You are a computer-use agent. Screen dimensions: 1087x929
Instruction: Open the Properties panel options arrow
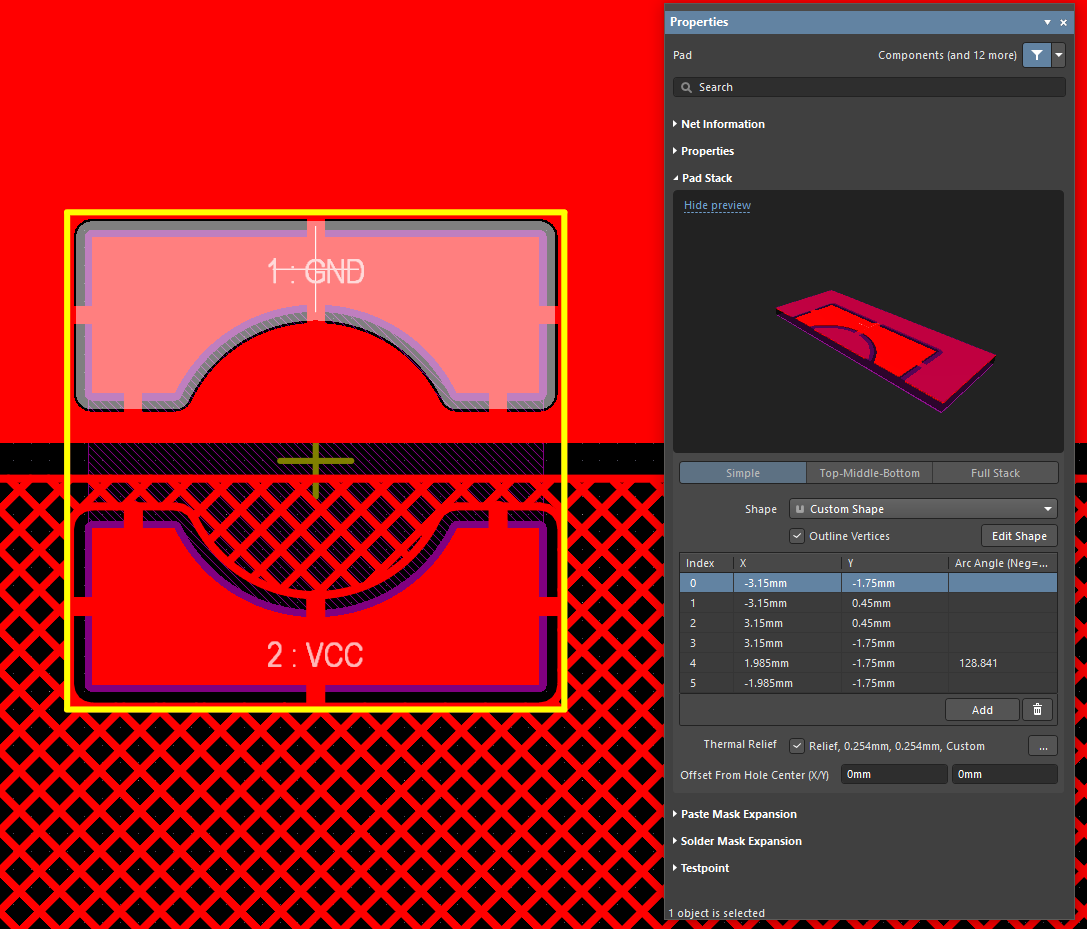point(1047,22)
